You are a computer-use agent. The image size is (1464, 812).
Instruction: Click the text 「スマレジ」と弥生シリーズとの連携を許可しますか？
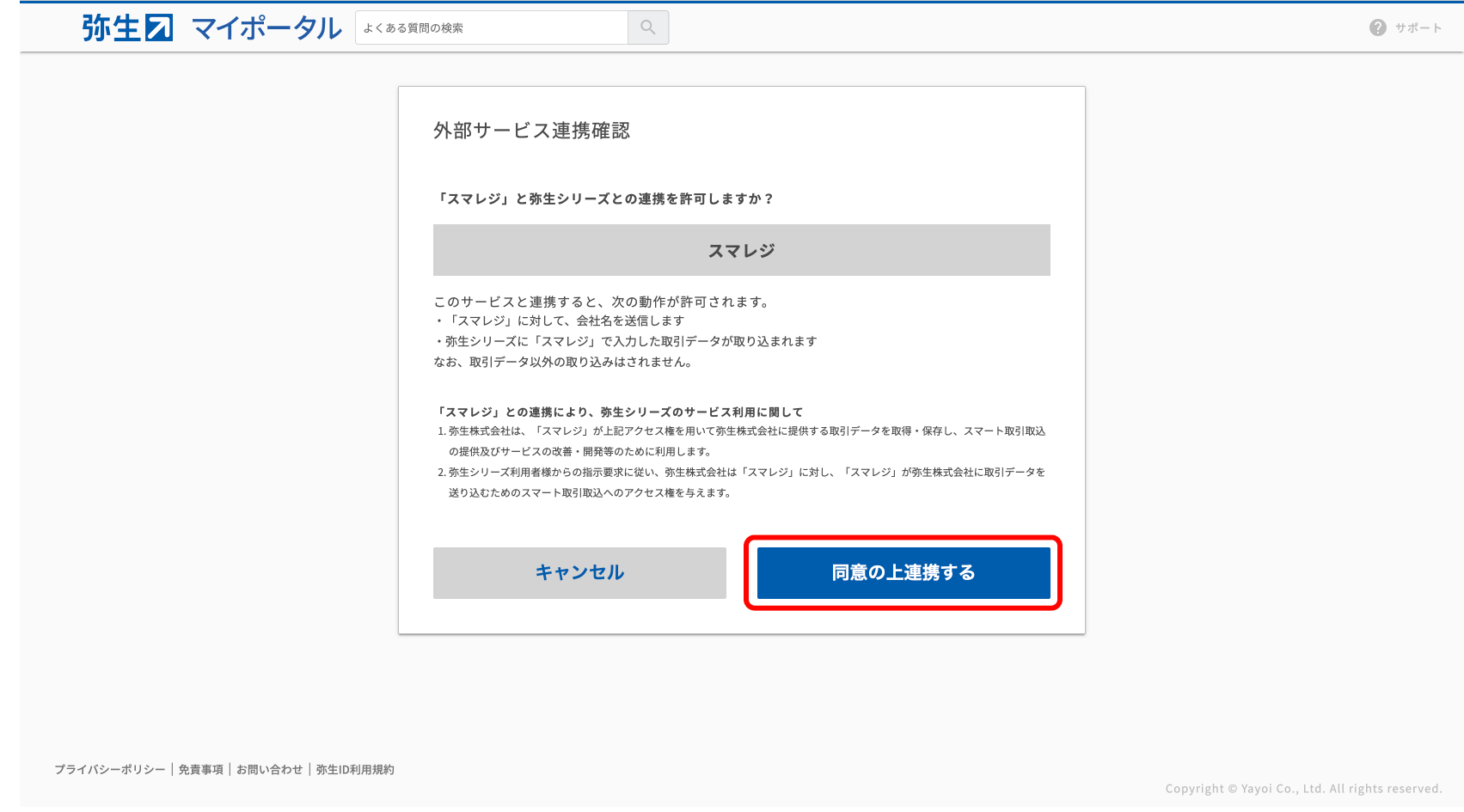tap(605, 198)
